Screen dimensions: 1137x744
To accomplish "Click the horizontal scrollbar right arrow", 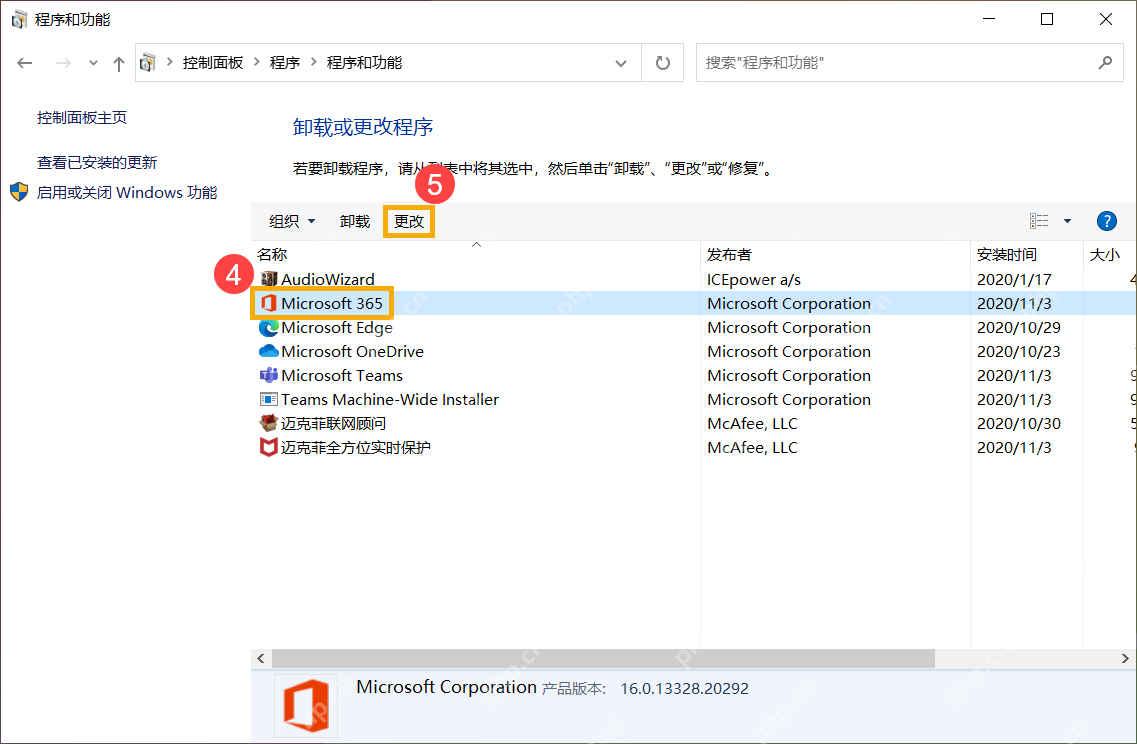I will click(x=1125, y=658).
